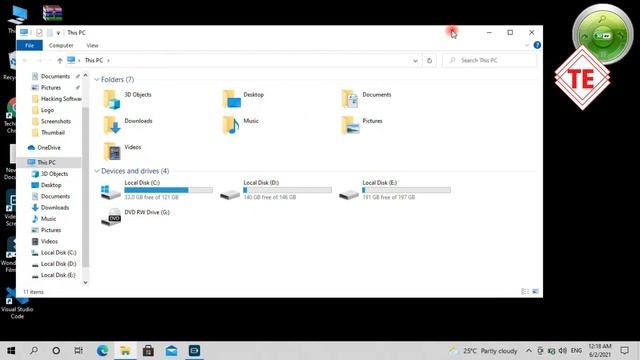Click navigation pane scrollbar down arrow
Image resolution: width=640 pixels, height=360 pixels.
click(x=85, y=282)
